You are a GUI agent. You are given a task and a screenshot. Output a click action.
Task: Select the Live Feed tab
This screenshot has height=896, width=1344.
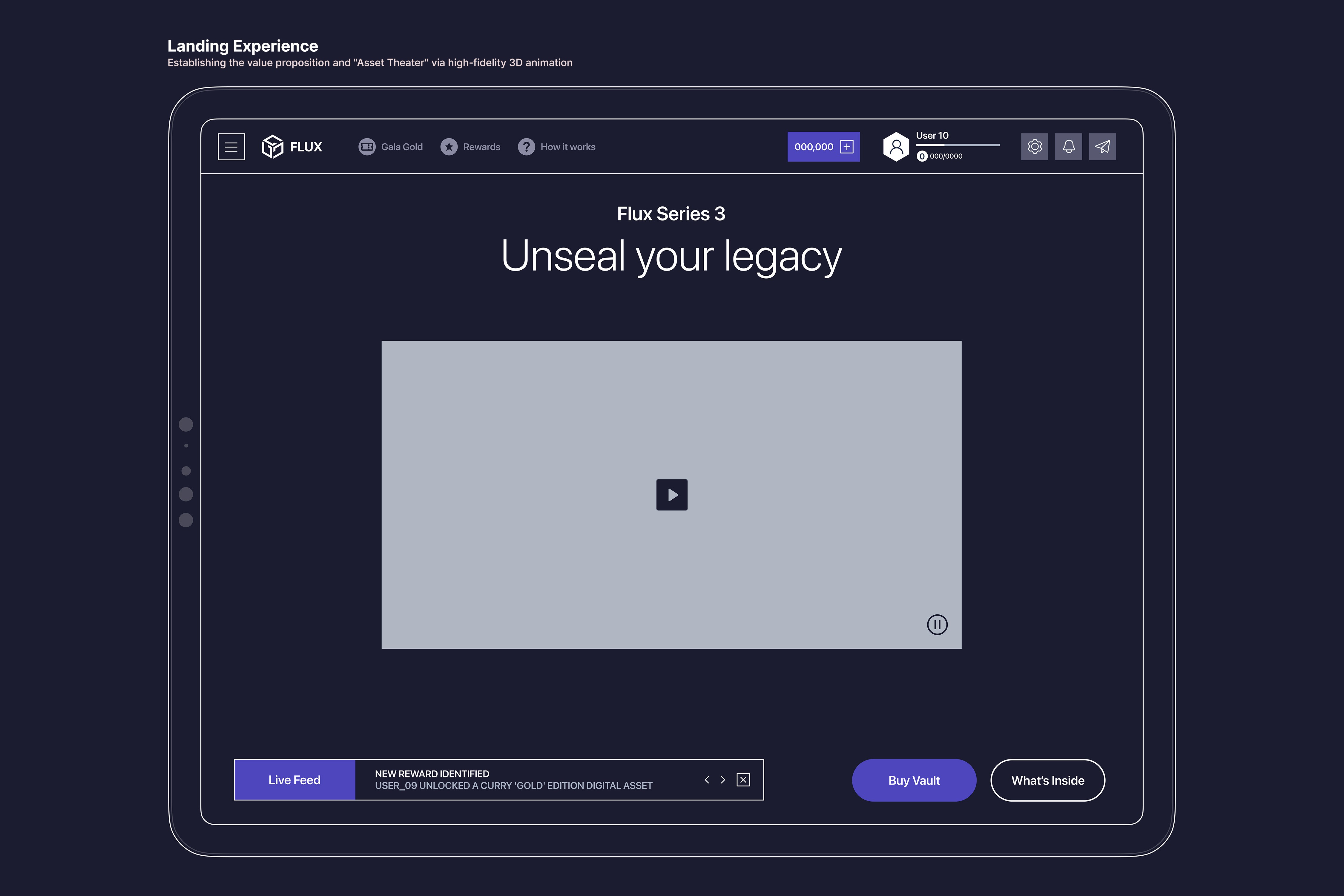tap(294, 780)
